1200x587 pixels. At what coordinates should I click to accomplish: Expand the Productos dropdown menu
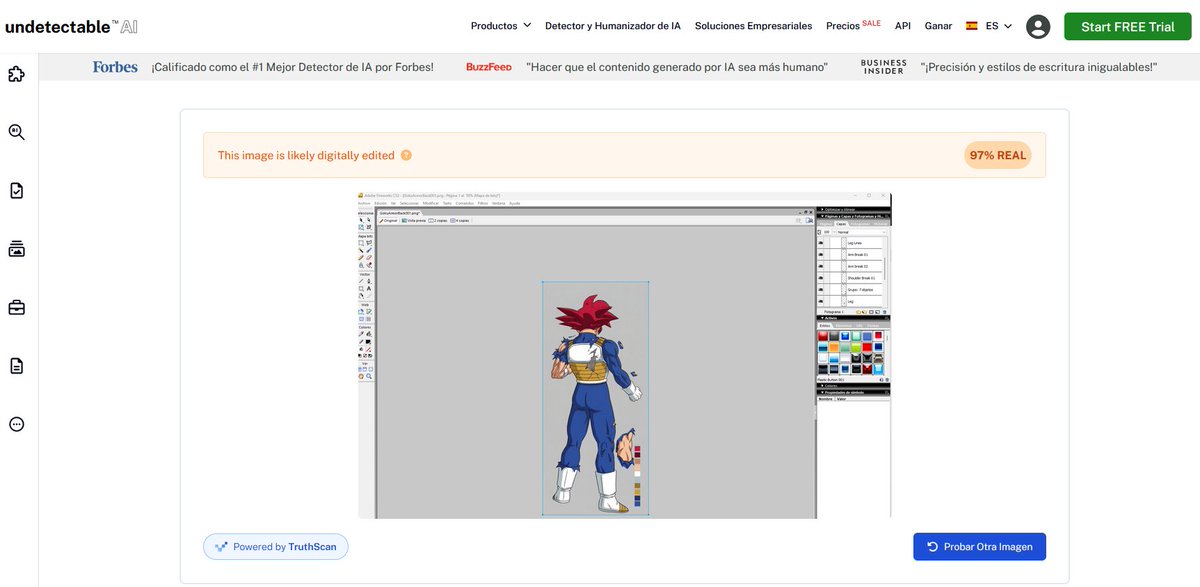tap(501, 26)
